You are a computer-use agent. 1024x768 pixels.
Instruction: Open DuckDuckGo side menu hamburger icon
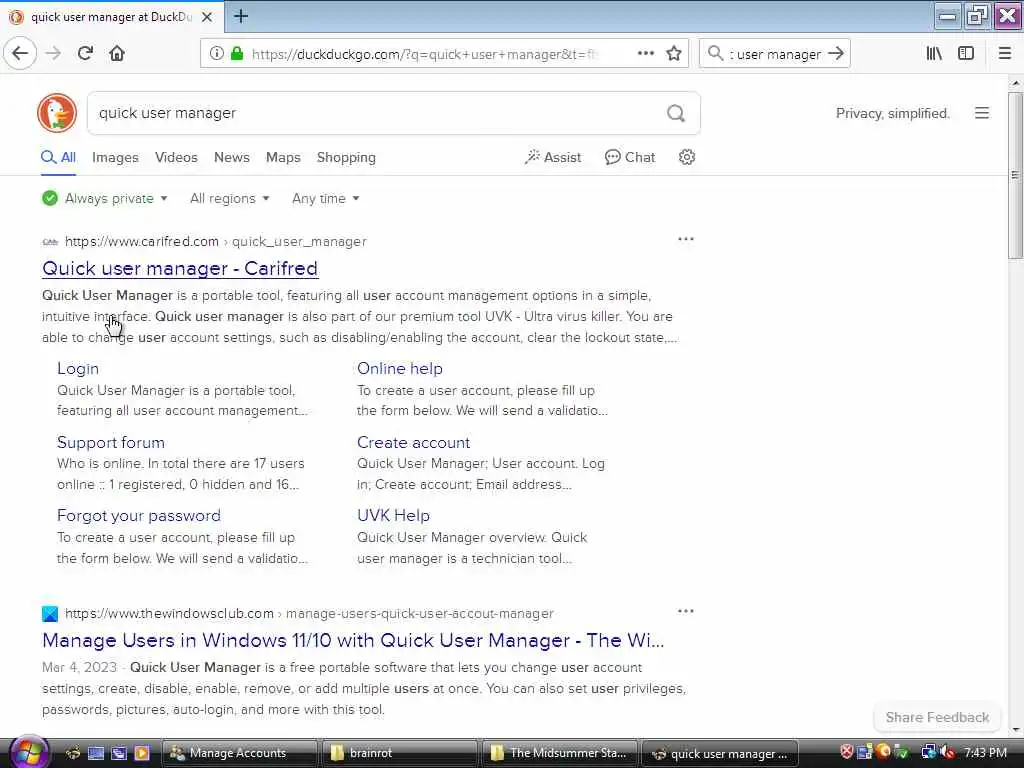click(982, 113)
